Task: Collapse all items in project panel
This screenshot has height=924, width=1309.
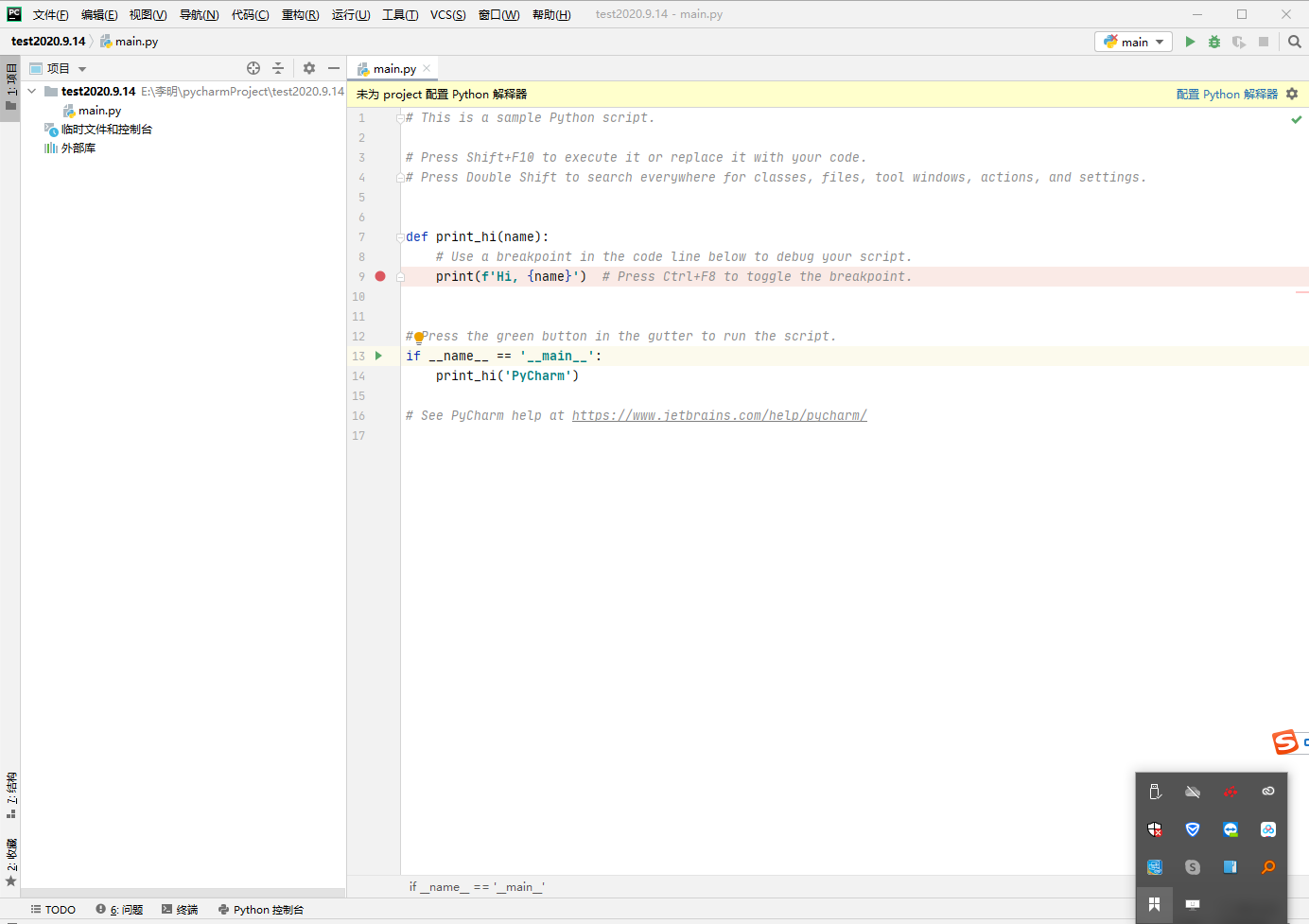Action: 278,68
